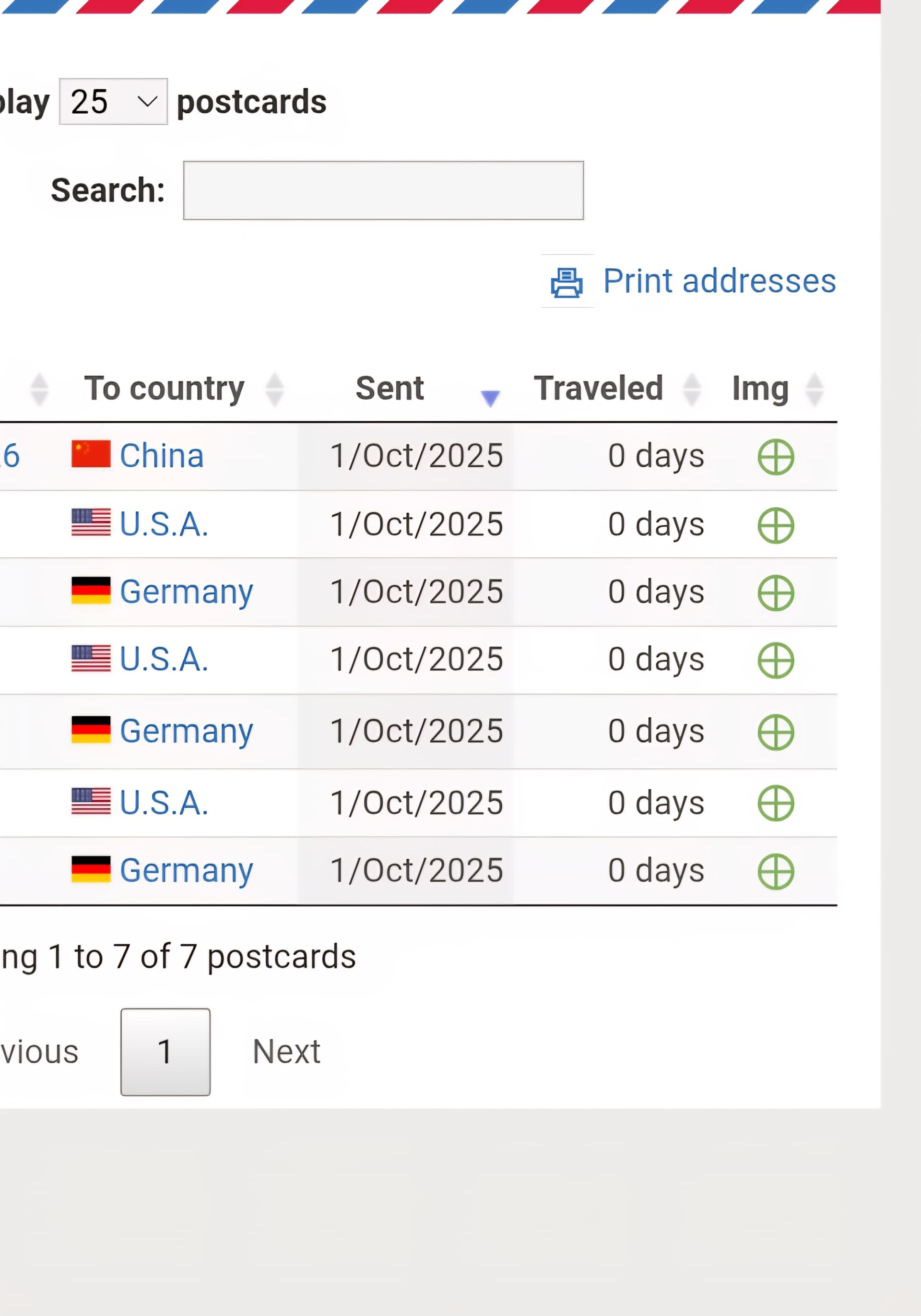The width and height of the screenshot is (921, 1316).
Task: Click add image icon in last Germany row
Action: click(776, 872)
